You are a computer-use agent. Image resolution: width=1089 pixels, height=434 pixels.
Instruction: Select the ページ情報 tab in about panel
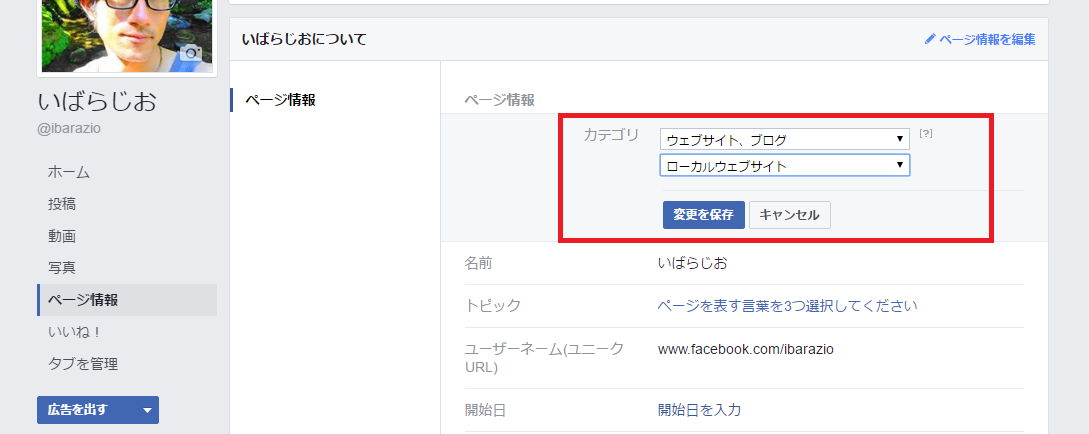pos(281,100)
